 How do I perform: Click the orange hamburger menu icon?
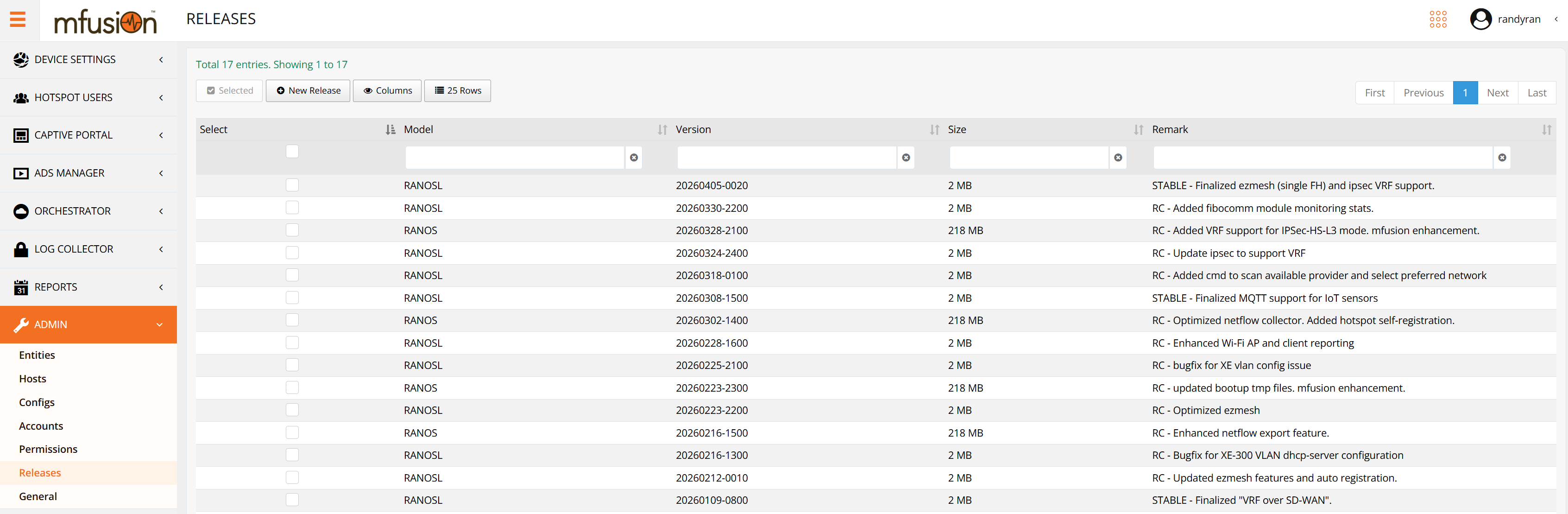[18, 19]
